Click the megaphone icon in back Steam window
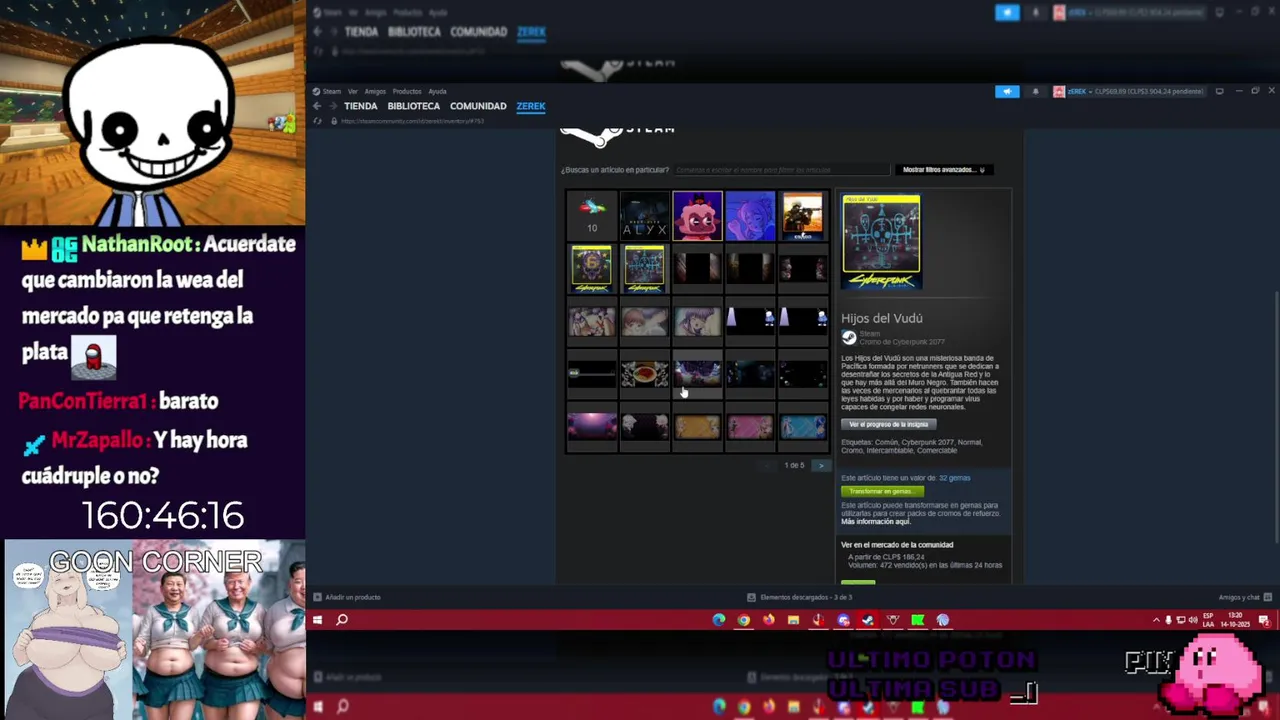1280x720 pixels. pyautogui.click(x=1007, y=12)
